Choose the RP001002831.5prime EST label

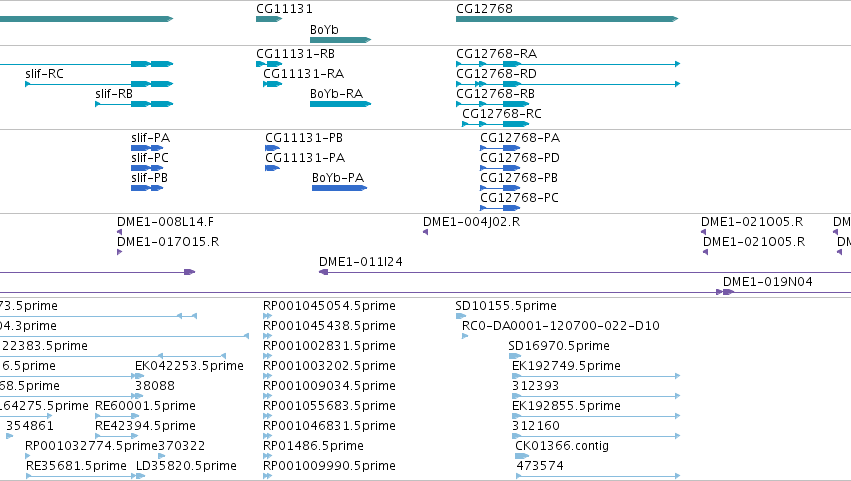329,346
